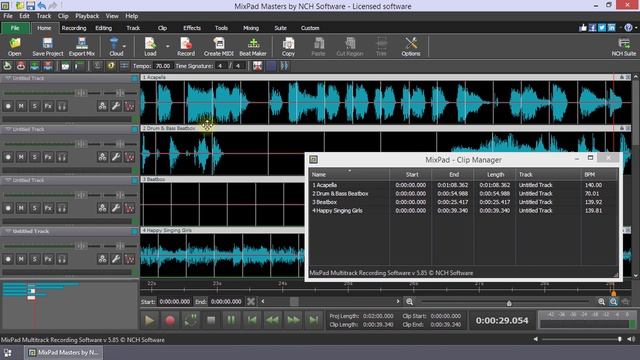This screenshot has height=360, width=640.
Task: Open the green File tab
Action: pos(15,28)
